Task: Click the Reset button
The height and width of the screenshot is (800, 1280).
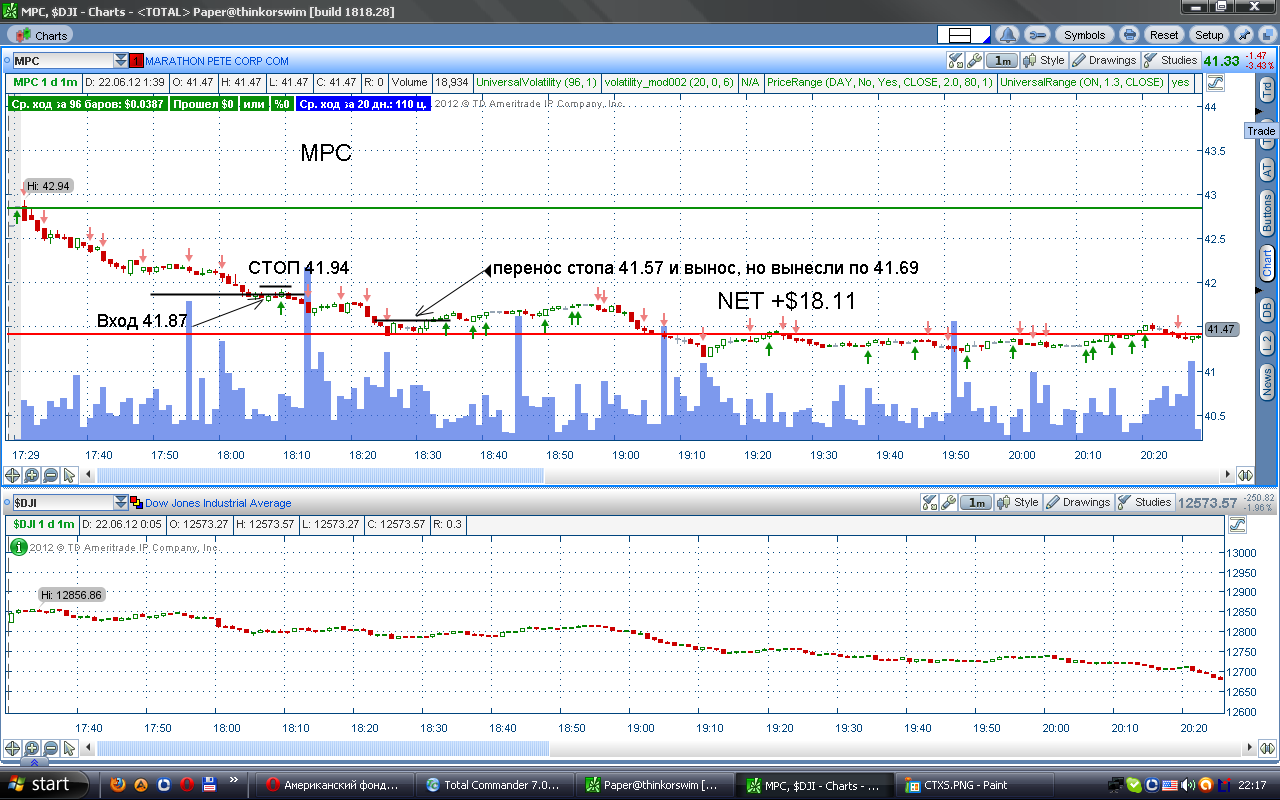Action: pos(1164,34)
